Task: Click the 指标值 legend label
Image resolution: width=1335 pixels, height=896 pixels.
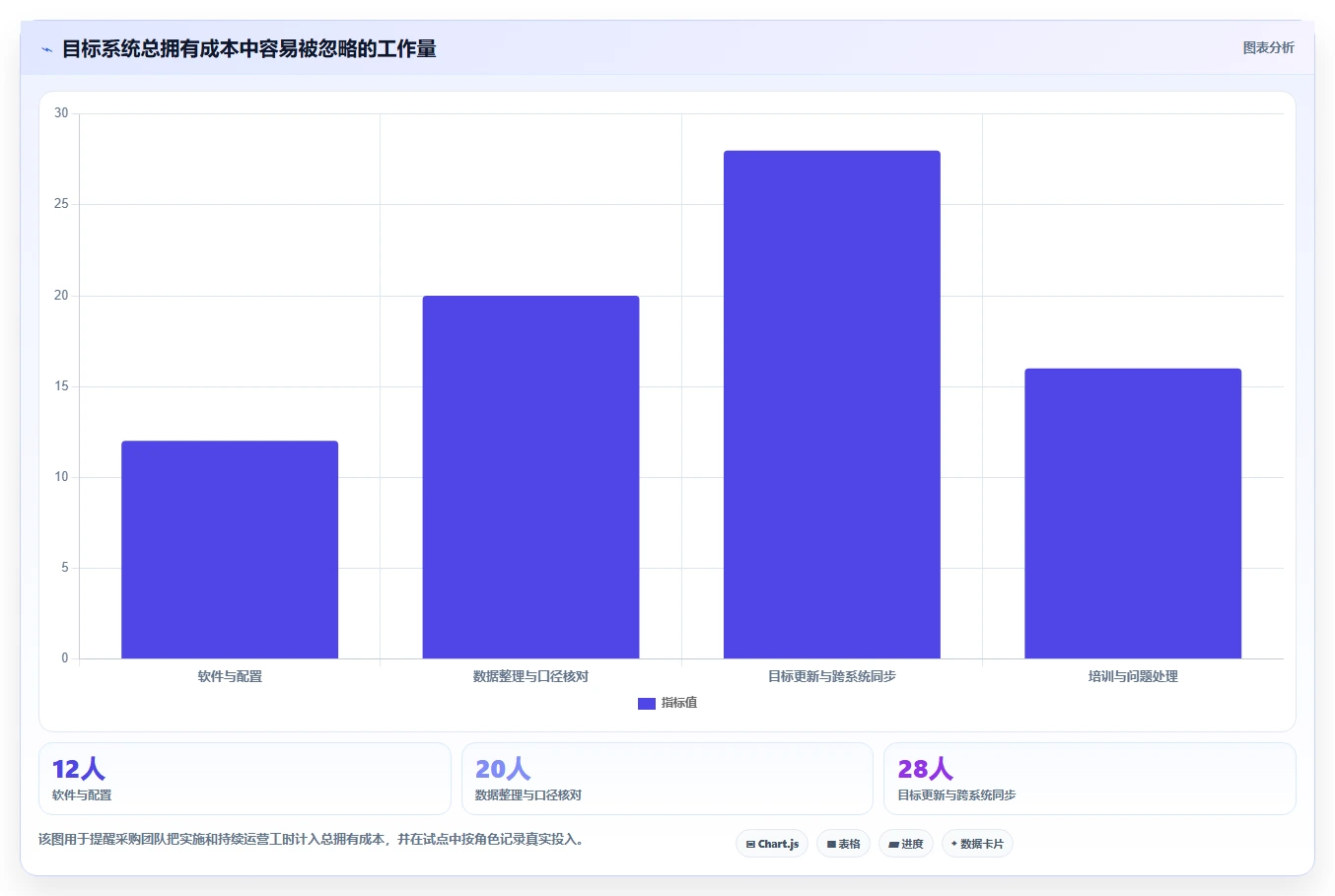Action: coord(679,703)
